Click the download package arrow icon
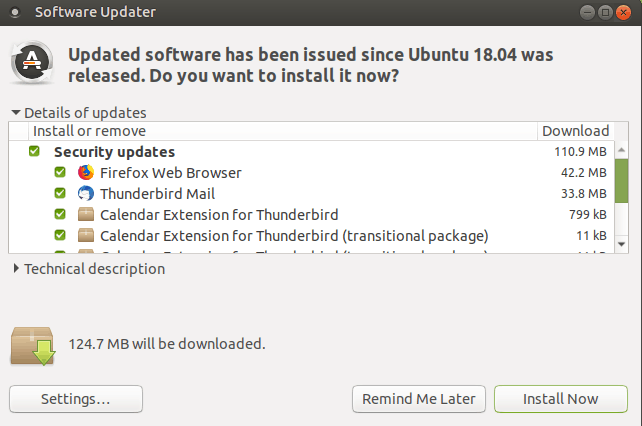The height and width of the screenshot is (426, 642). [31, 345]
